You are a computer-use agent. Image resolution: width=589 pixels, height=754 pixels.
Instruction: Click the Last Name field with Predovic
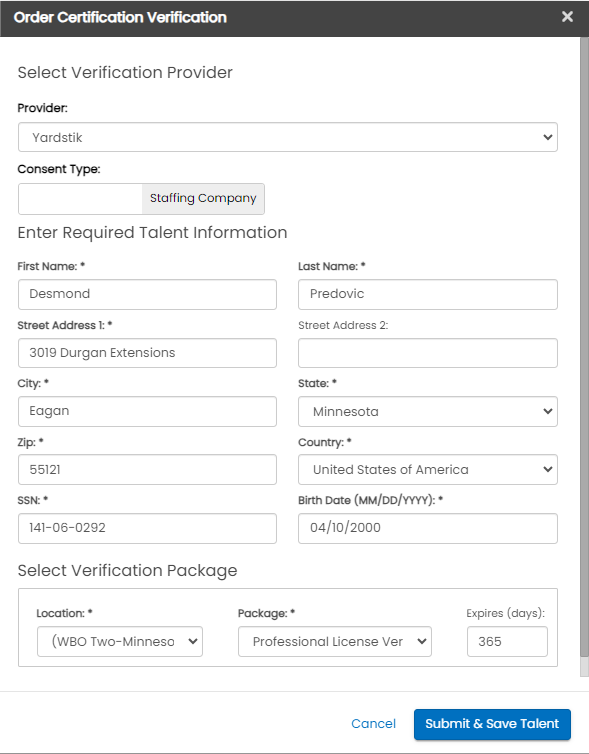427,294
